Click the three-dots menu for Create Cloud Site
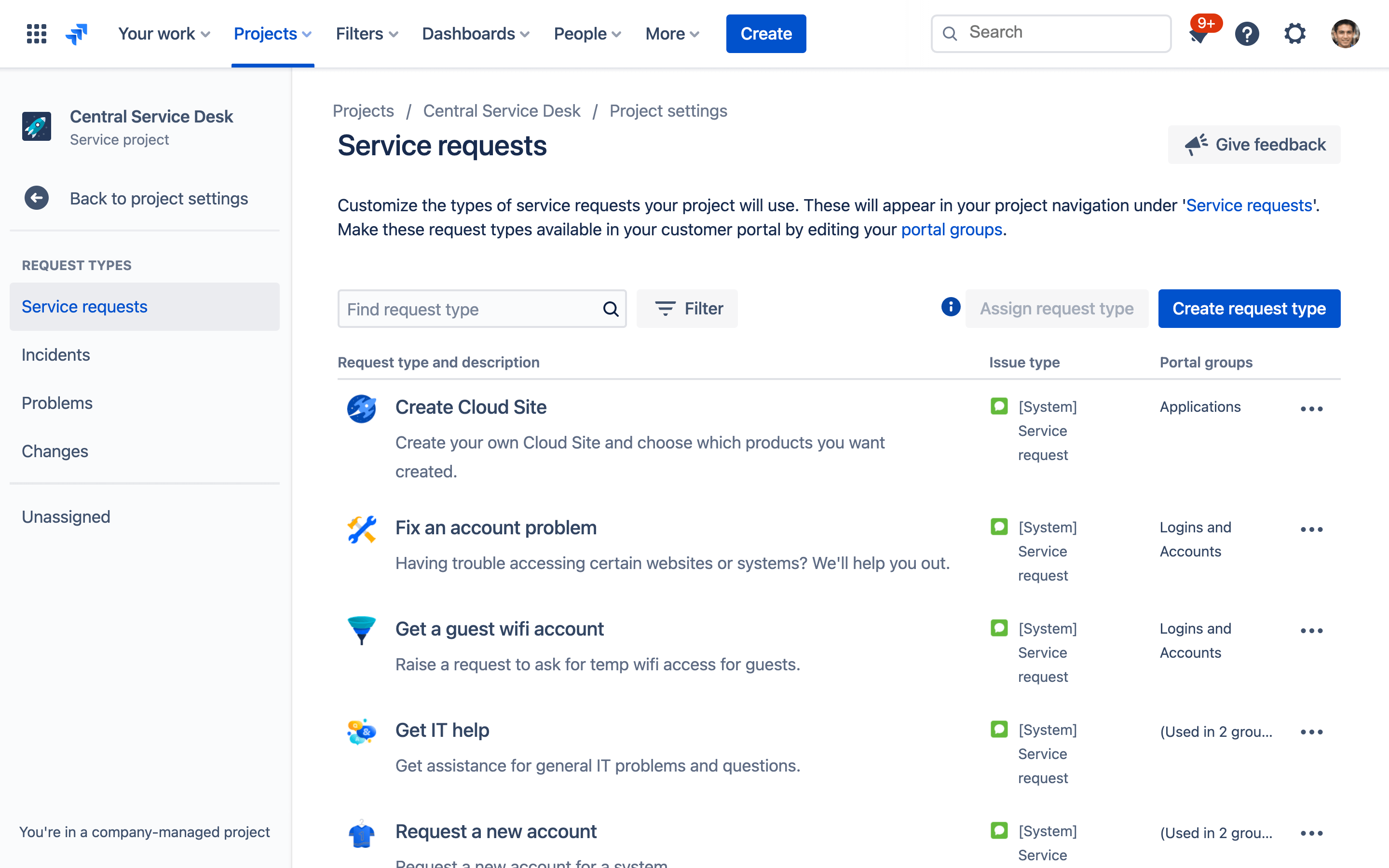Screen dimensions: 1389x868 tap(1312, 407)
